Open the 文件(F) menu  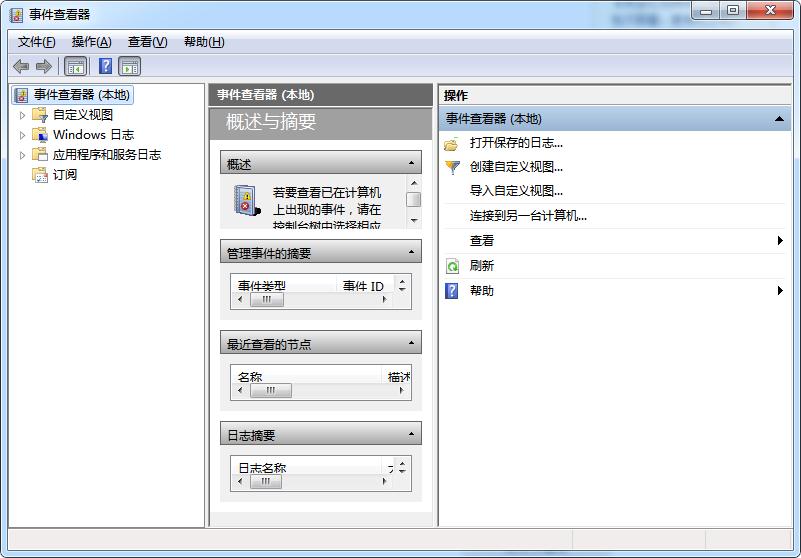point(37,42)
